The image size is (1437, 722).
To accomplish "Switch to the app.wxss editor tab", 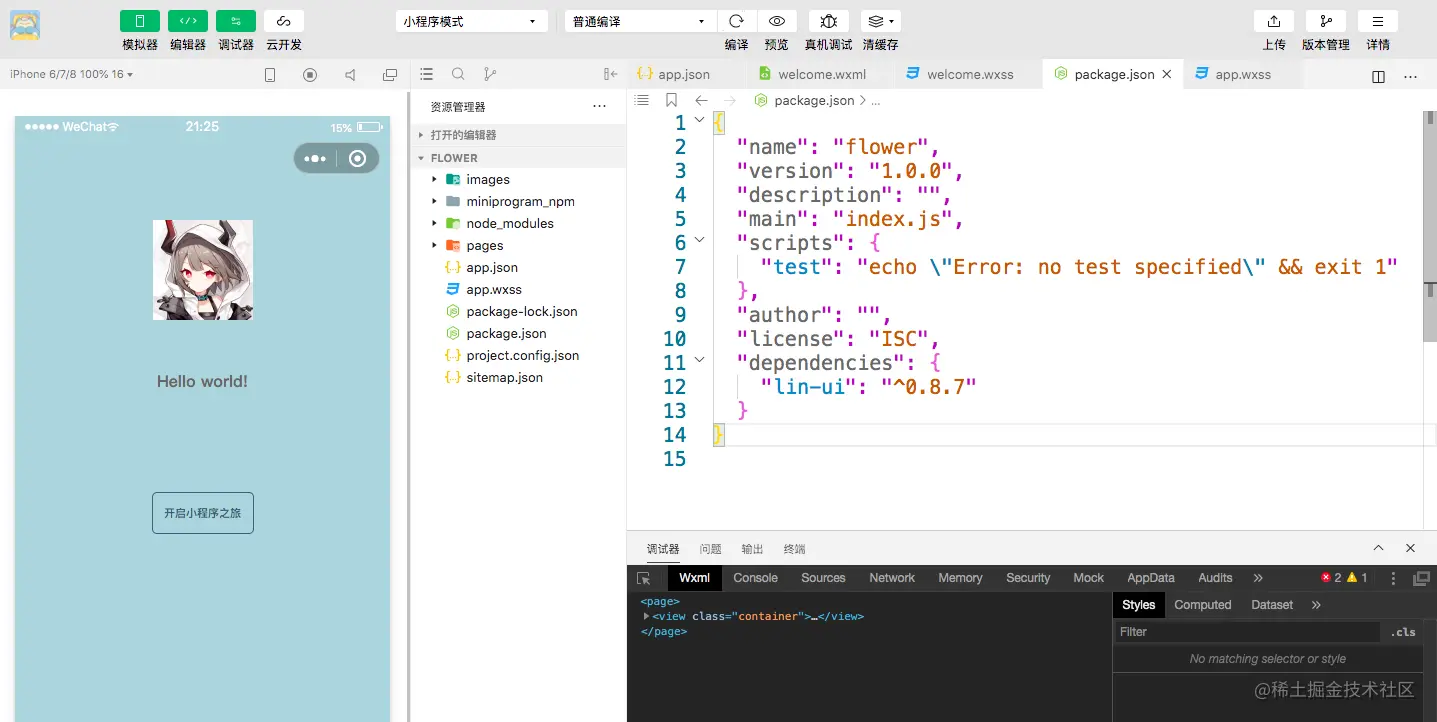I will [x=1243, y=74].
